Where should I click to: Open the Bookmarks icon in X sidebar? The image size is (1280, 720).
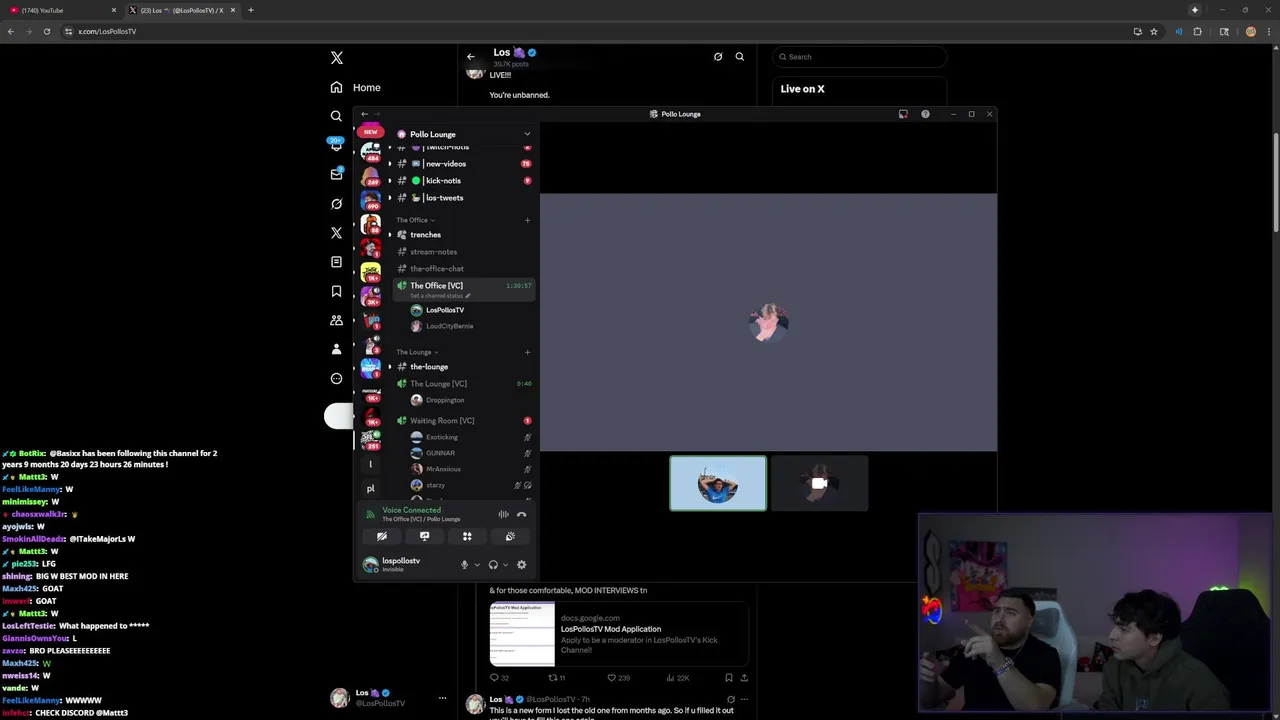pos(336,291)
